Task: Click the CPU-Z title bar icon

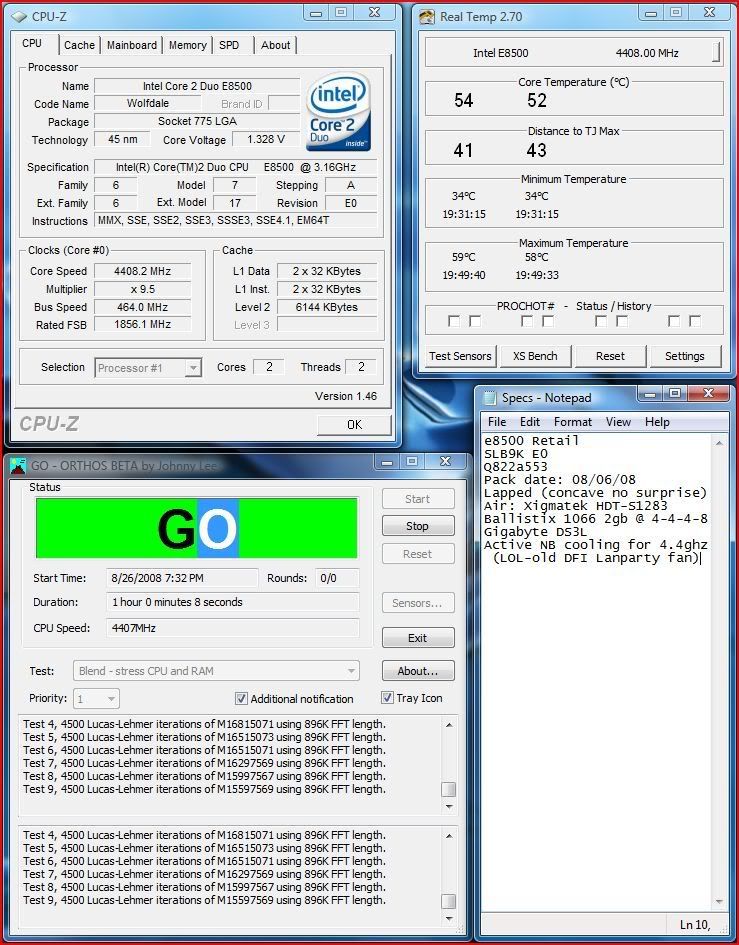Action: (19, 16)
